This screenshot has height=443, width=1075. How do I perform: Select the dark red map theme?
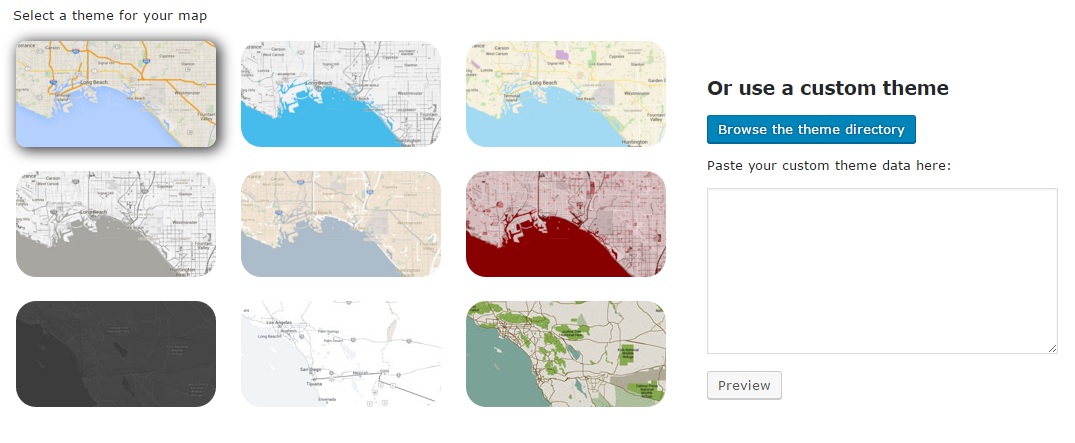click(x=566, y=224)
